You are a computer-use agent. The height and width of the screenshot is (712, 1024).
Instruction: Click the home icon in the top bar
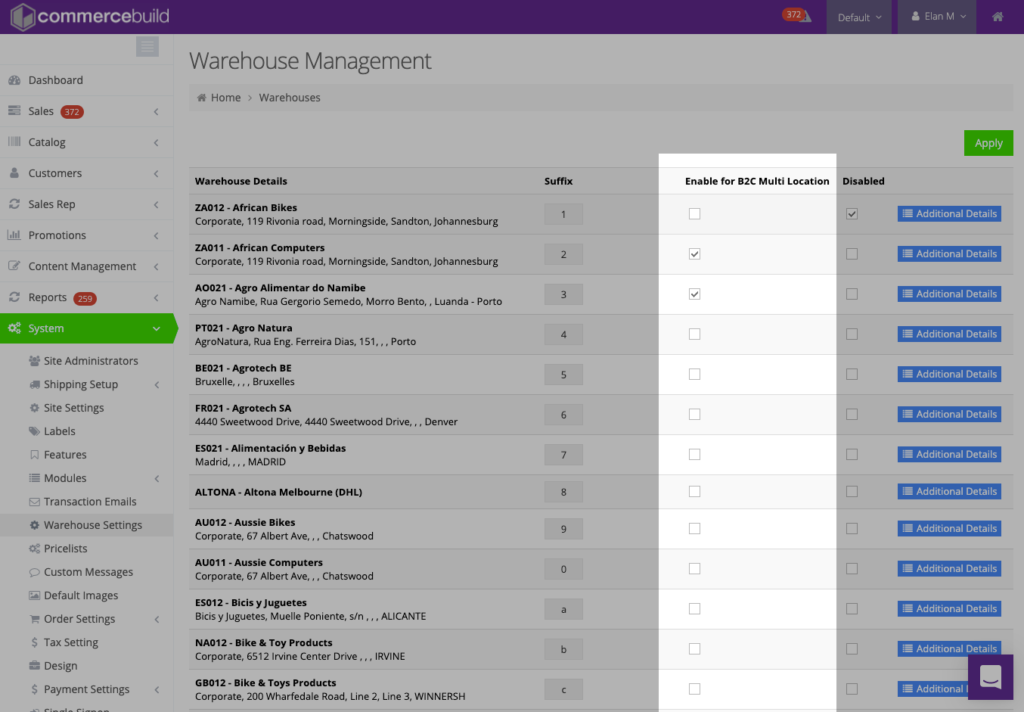(996, 16)
